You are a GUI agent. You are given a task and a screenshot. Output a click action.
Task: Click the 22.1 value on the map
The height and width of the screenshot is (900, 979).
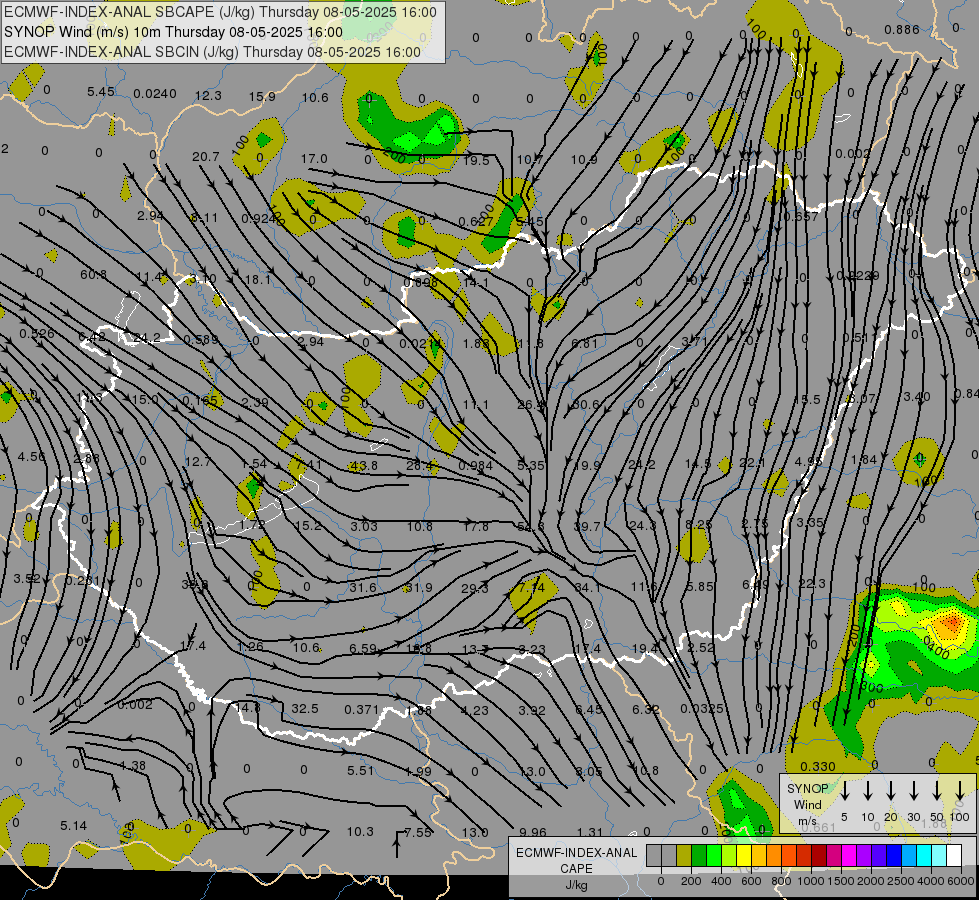click(x=752, y=462)
